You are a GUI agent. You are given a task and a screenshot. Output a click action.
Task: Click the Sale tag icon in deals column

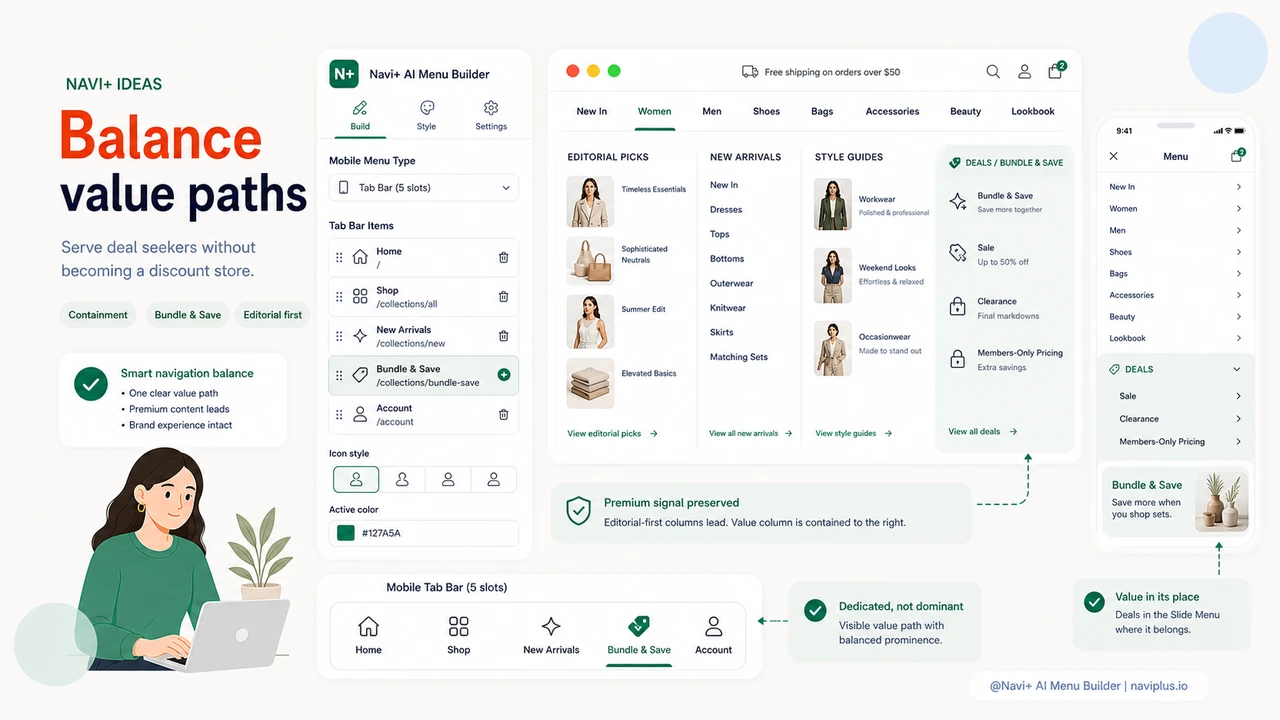pos(958,254)
